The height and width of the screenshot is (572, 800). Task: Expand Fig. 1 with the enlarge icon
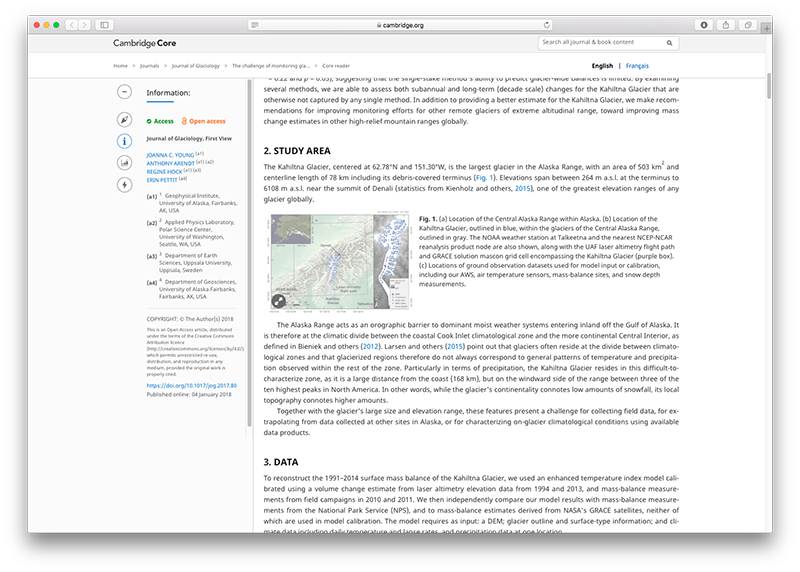[281, 299]
